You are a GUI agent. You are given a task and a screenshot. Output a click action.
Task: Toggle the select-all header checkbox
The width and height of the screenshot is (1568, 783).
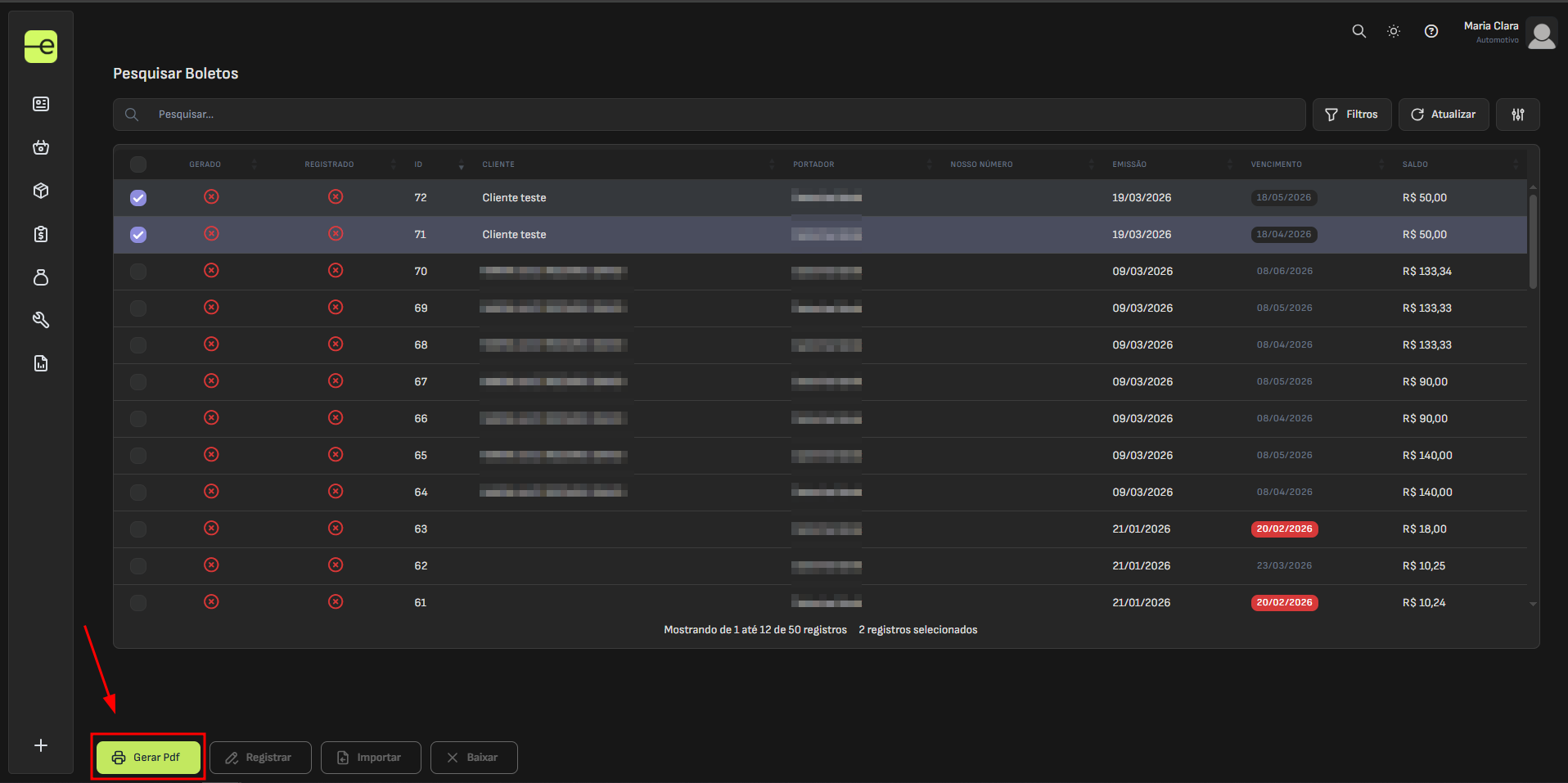(x=138, y=164)
